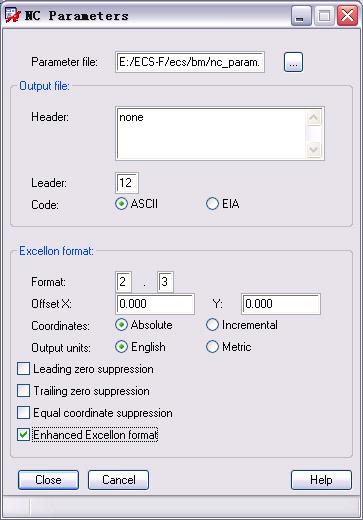Open Help for NC Parameters
Screen dimensions: 363x520
click(x=321, y=480)
